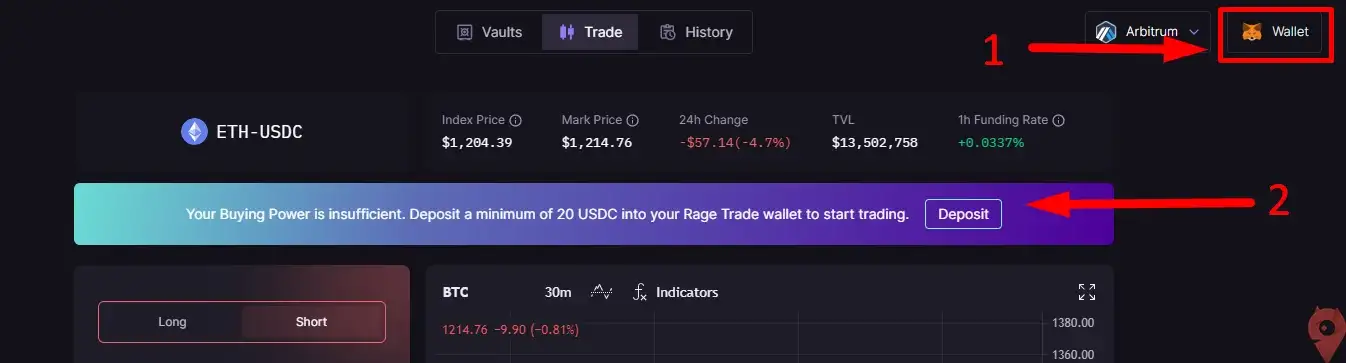Click the Mark Price info icon
This screenshot has width=1346, height=363.
click(x=633, y=120)
